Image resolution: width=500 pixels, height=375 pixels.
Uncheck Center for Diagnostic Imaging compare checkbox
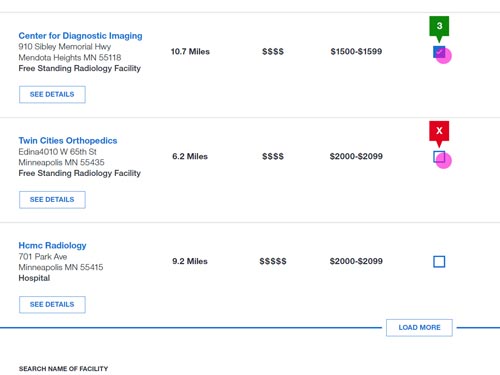(439, 52)
